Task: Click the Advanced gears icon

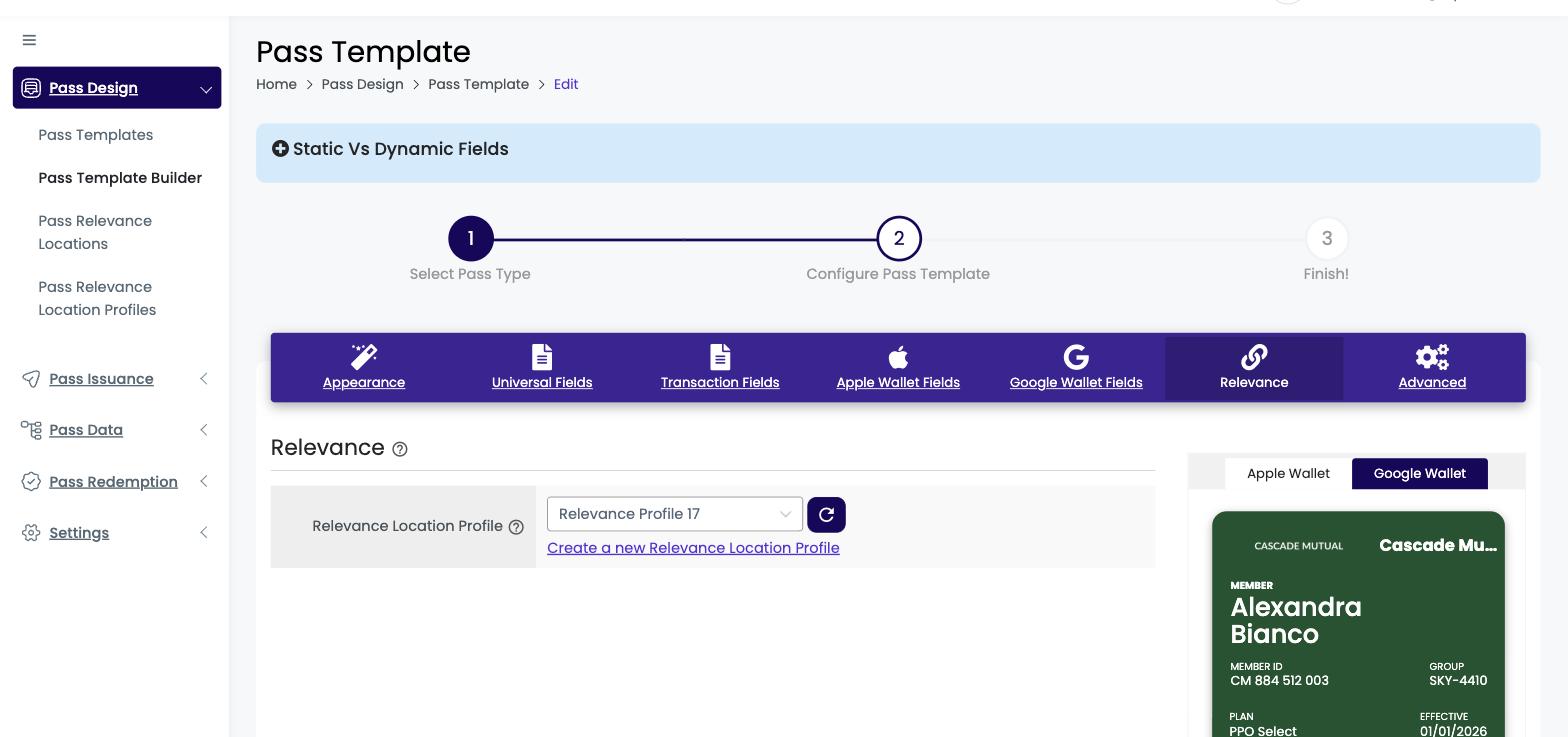Action: pyautogui.click(x=1432, y=357)
